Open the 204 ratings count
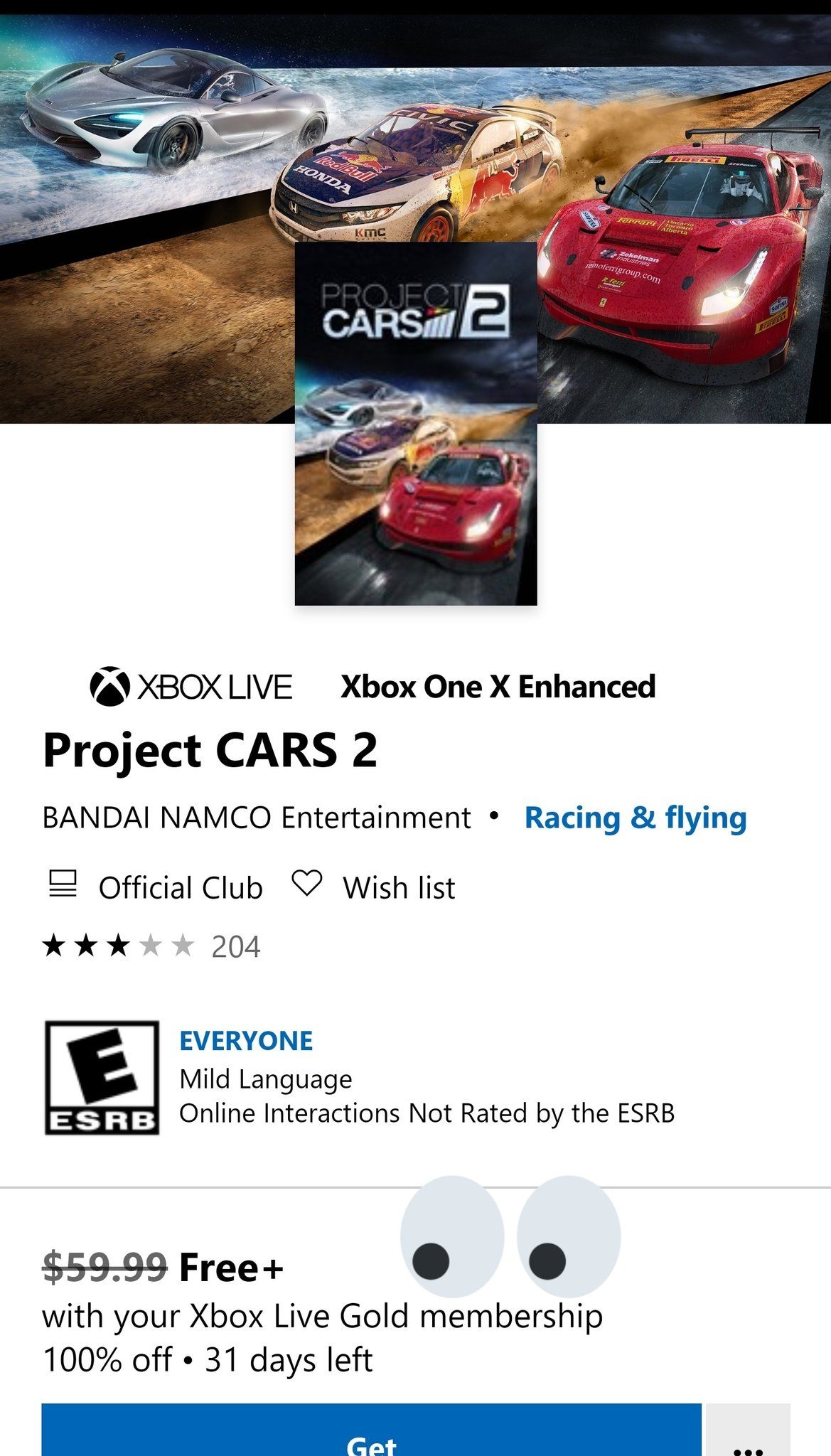The height and width of the screenshot is (1456, 831). [x=236, y=947]
